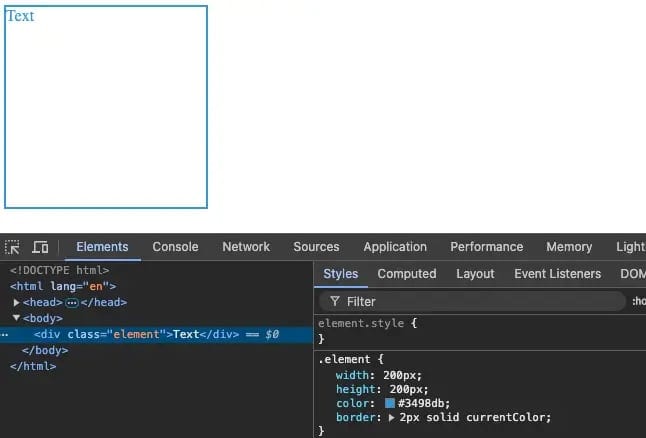
Task: Open the Console tab
Action: pyautogui.click(x=175, y=247)
